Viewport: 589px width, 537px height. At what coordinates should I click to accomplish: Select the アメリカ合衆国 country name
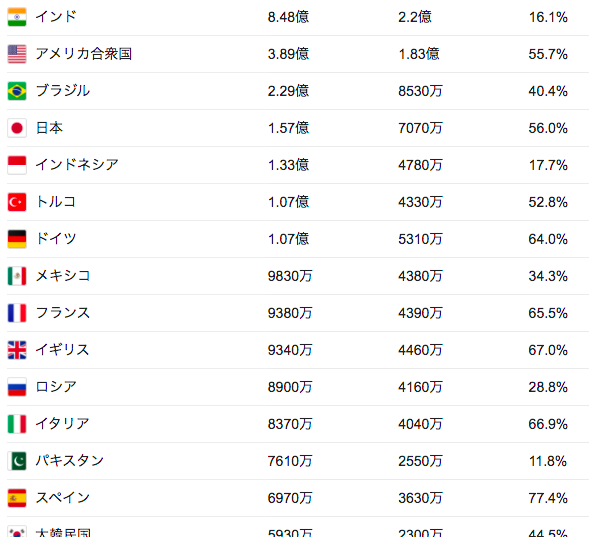click(84, 54)
